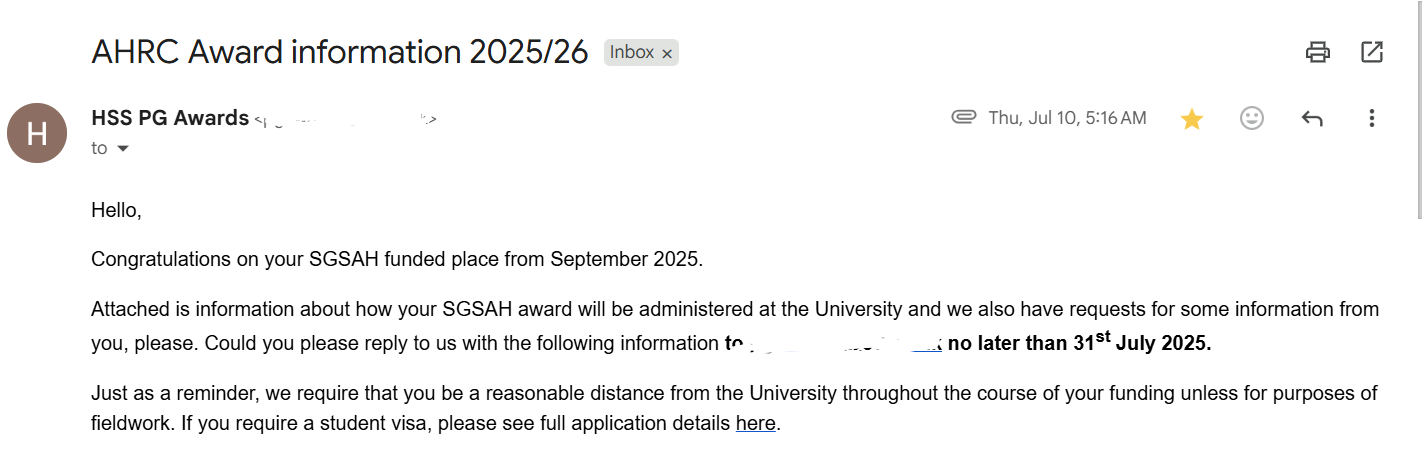
Task: Click the 'Congratulations on your SGSAH' sentence
Action: click(397, 259)
